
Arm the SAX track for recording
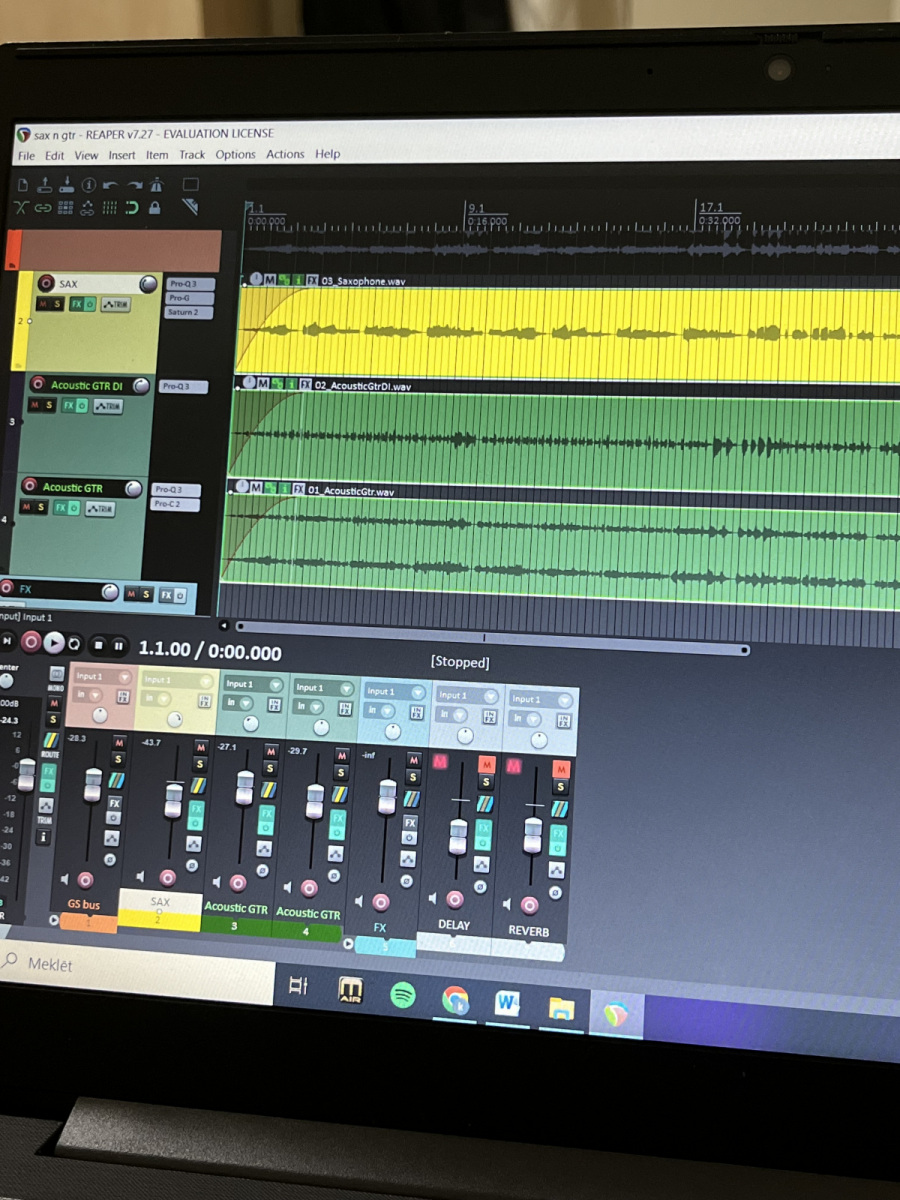(45, 284)
